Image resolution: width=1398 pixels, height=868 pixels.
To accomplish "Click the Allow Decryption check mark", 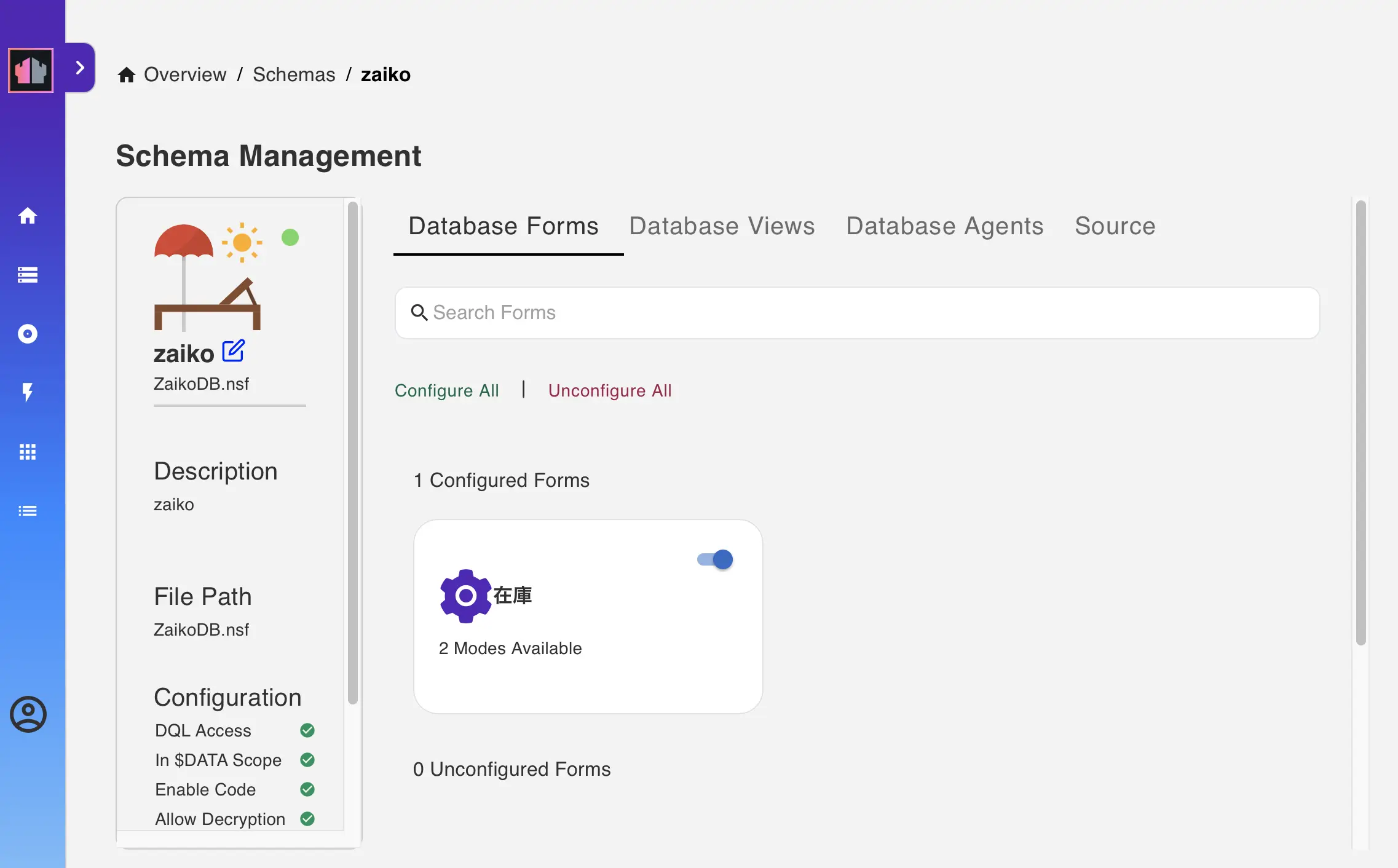I will pos(307,819).
